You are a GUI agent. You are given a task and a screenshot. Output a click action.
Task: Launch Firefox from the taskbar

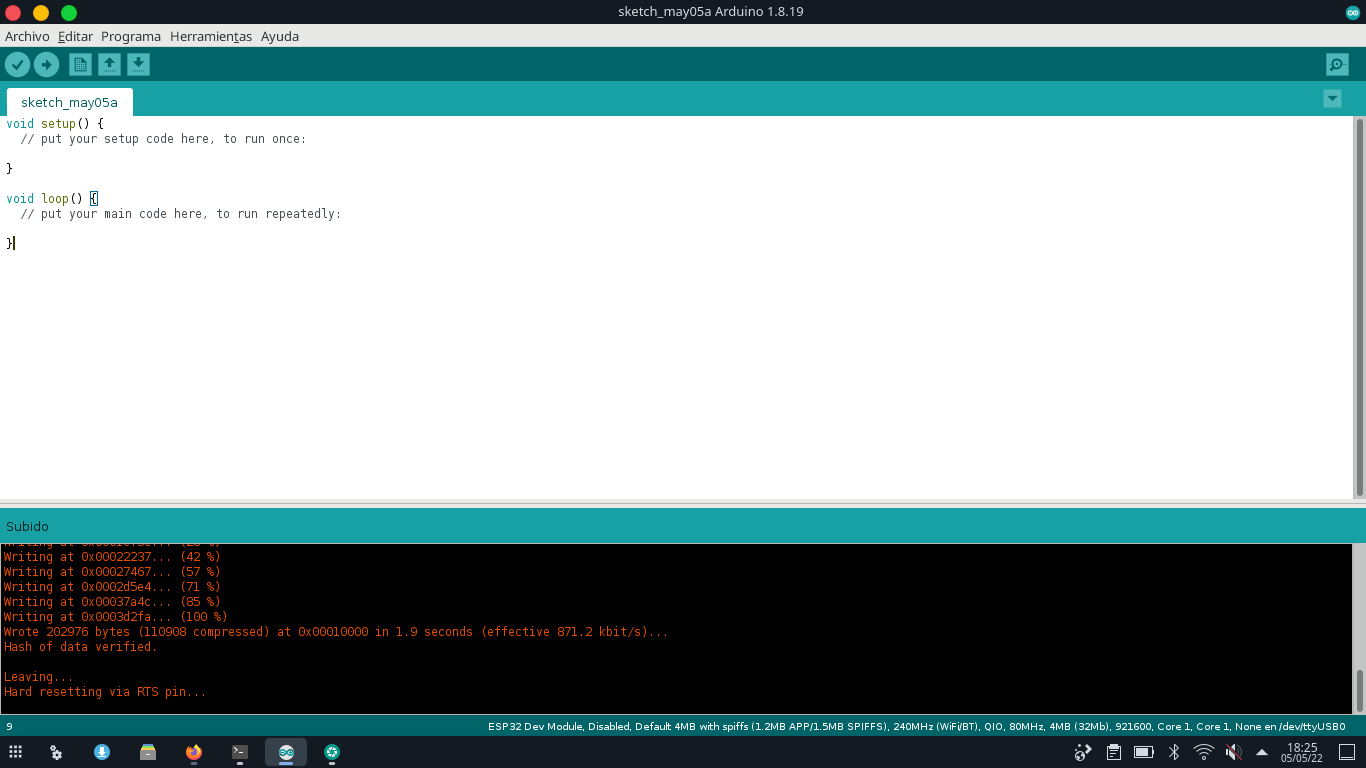pos(194,752)
